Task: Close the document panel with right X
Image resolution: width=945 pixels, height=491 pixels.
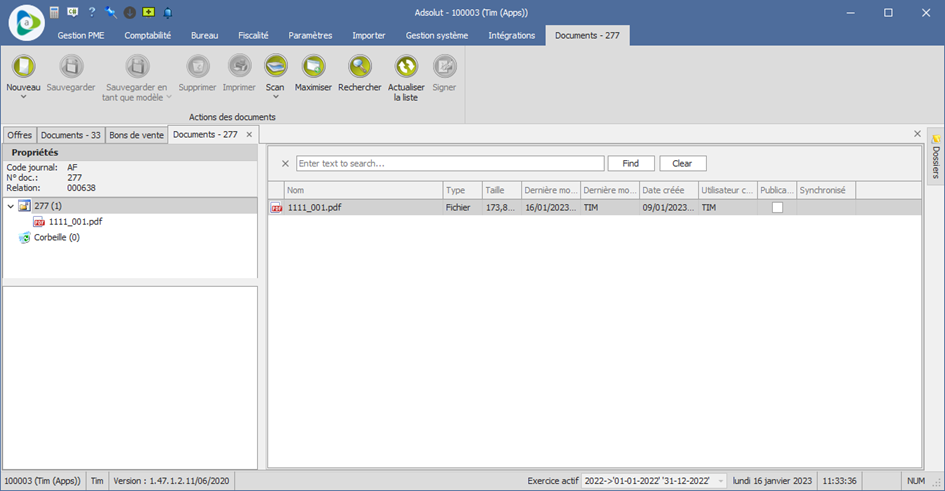Action: pos(917,134)
